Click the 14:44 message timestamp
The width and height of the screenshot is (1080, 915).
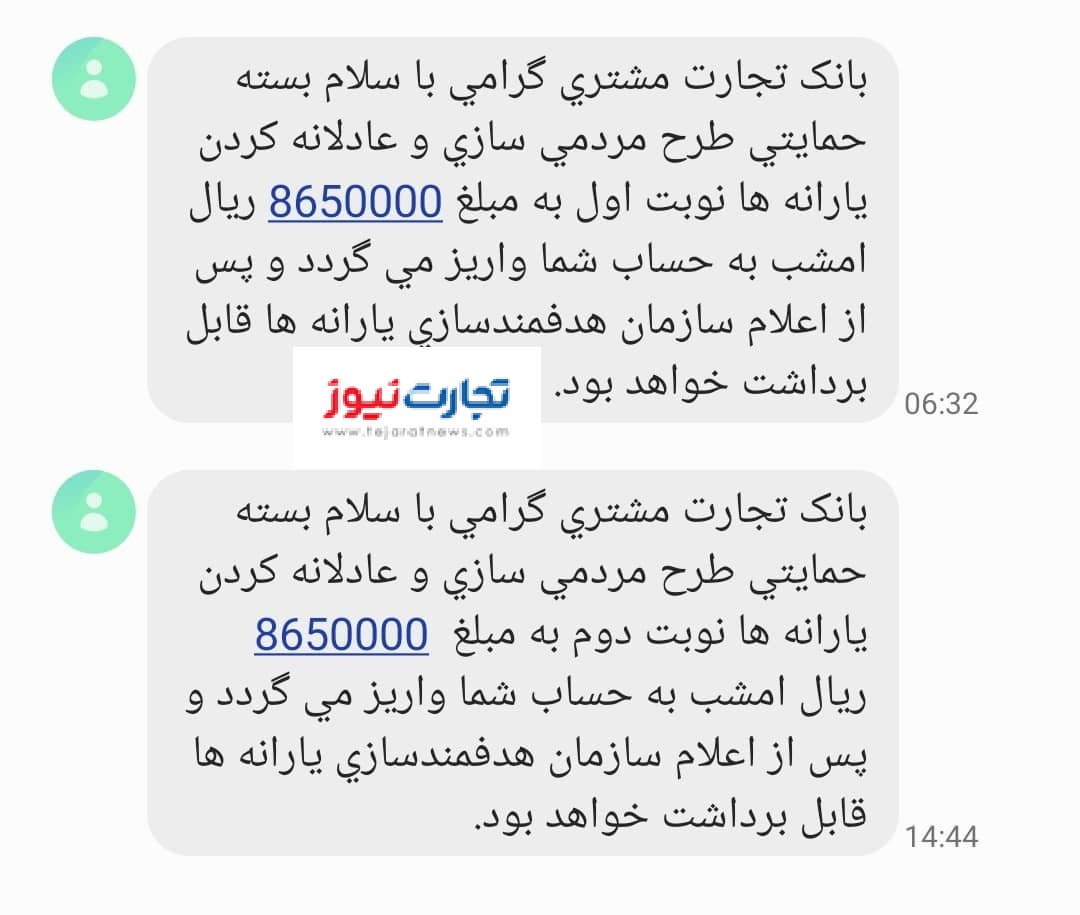(941, 837)
